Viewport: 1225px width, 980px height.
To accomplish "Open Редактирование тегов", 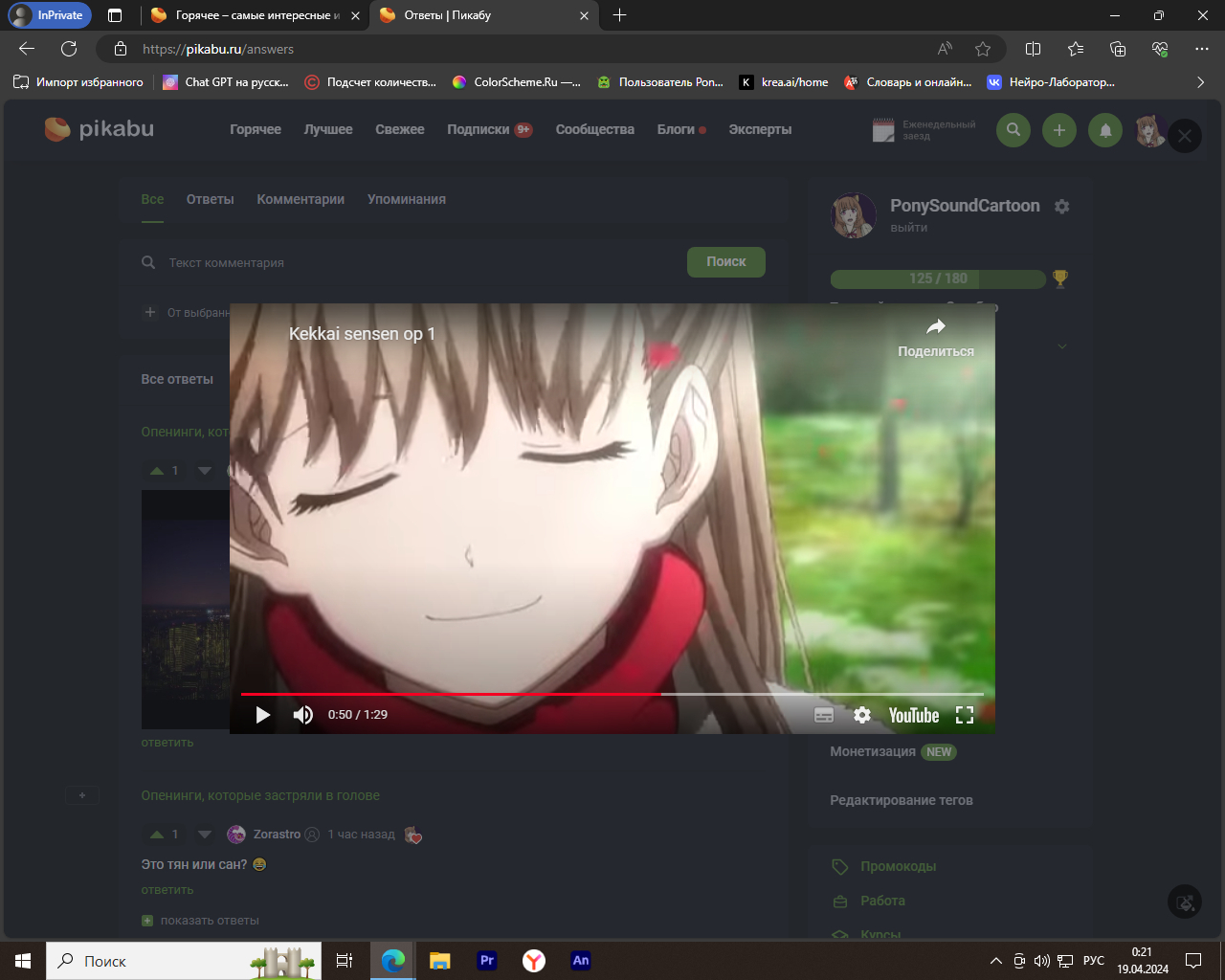I will click(902, 800).
